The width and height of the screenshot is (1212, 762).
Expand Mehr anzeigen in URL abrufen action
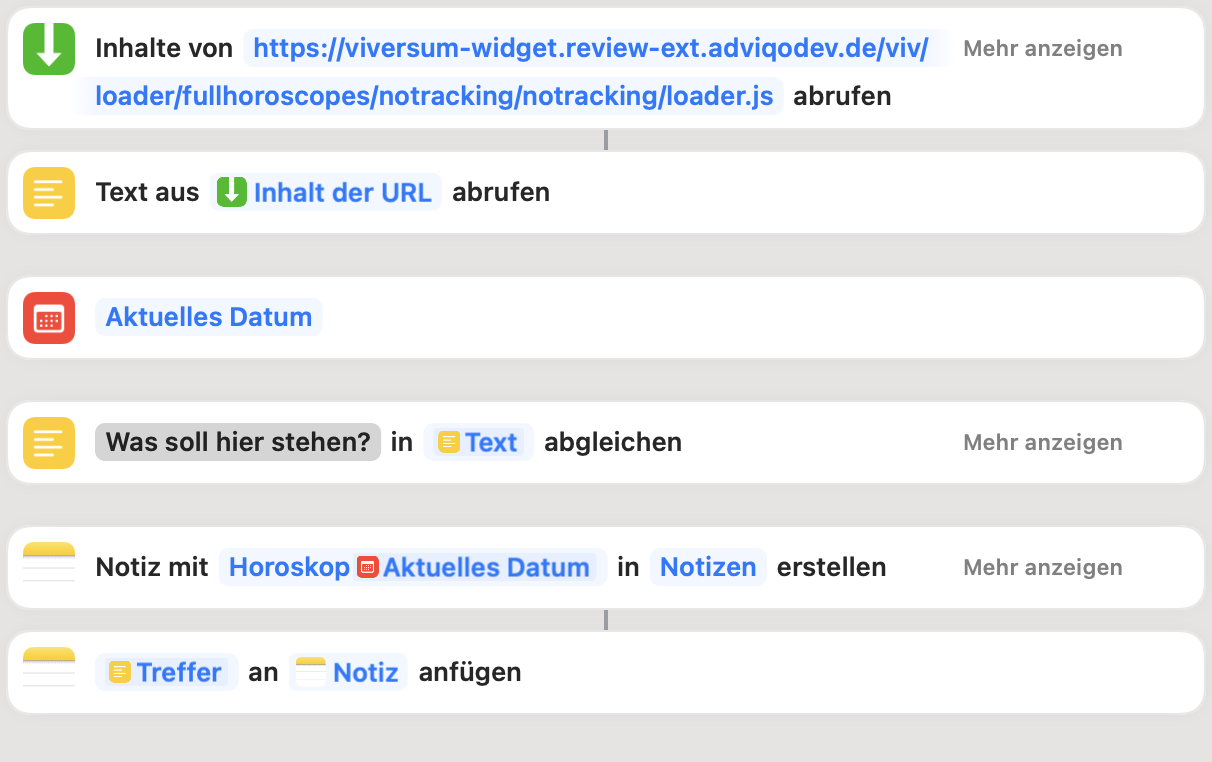click(x=1042, y=49)
